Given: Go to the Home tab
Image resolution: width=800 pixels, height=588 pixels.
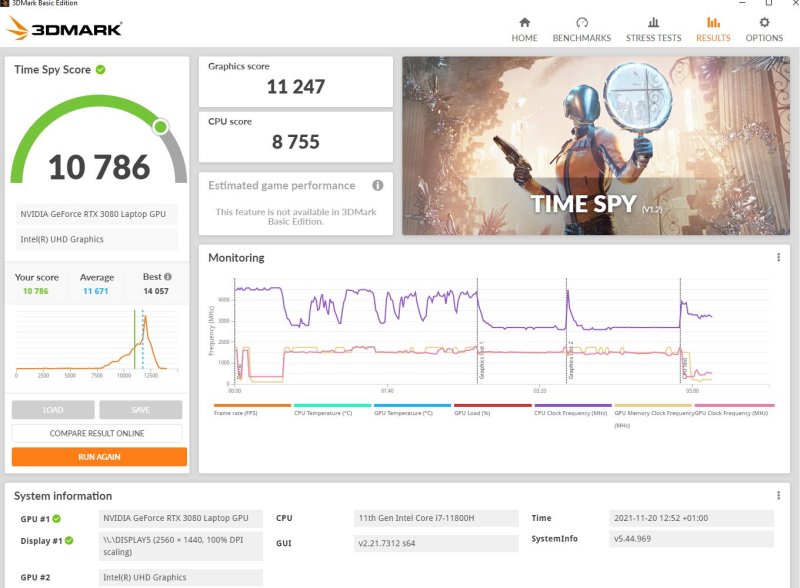Looking at the screenshot, I should click(524, 30).
